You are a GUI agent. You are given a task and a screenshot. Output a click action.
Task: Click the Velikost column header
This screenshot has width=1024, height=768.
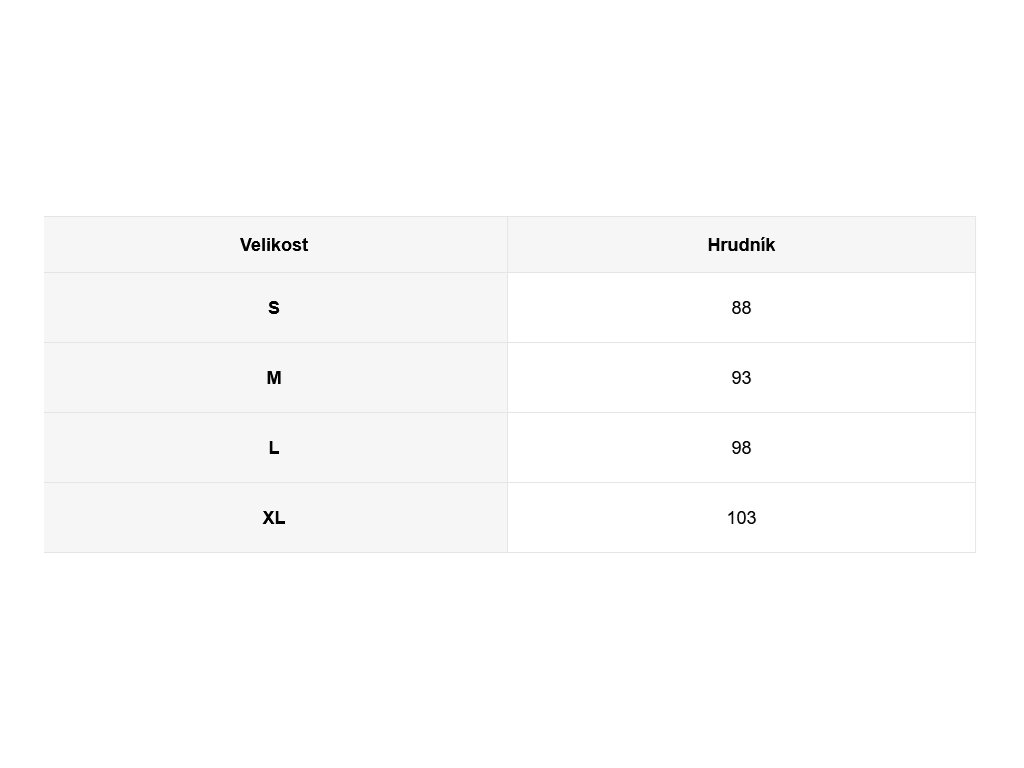[x=275, y=245]
